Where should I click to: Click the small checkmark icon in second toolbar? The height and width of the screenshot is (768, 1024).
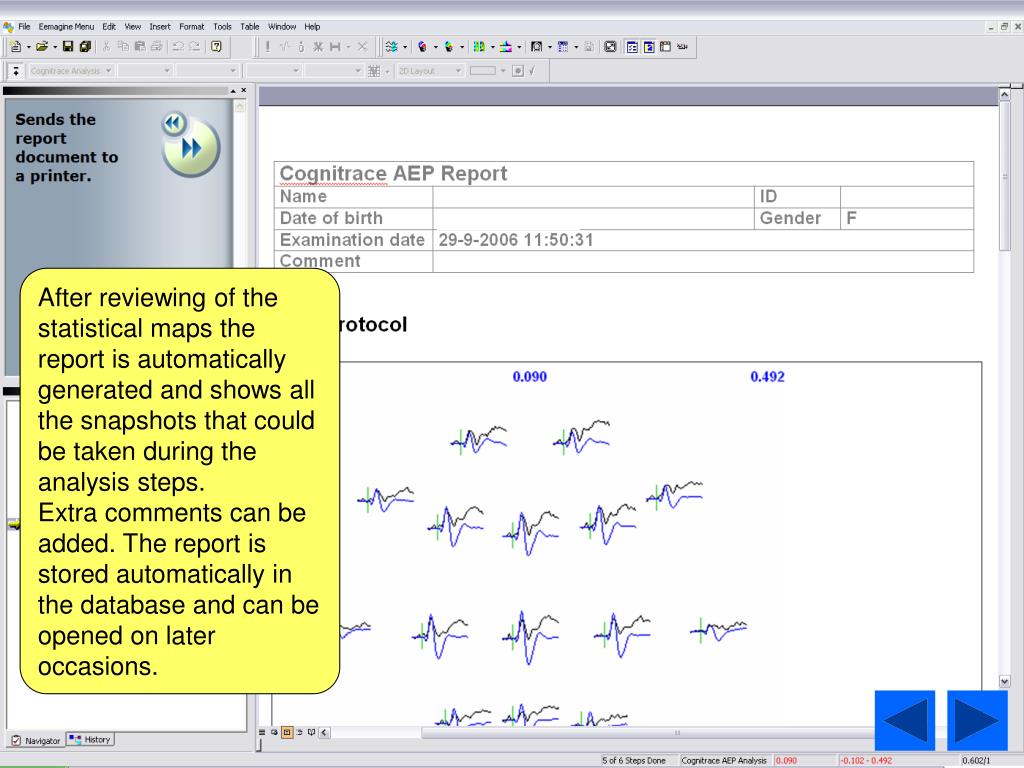(532, 71)
